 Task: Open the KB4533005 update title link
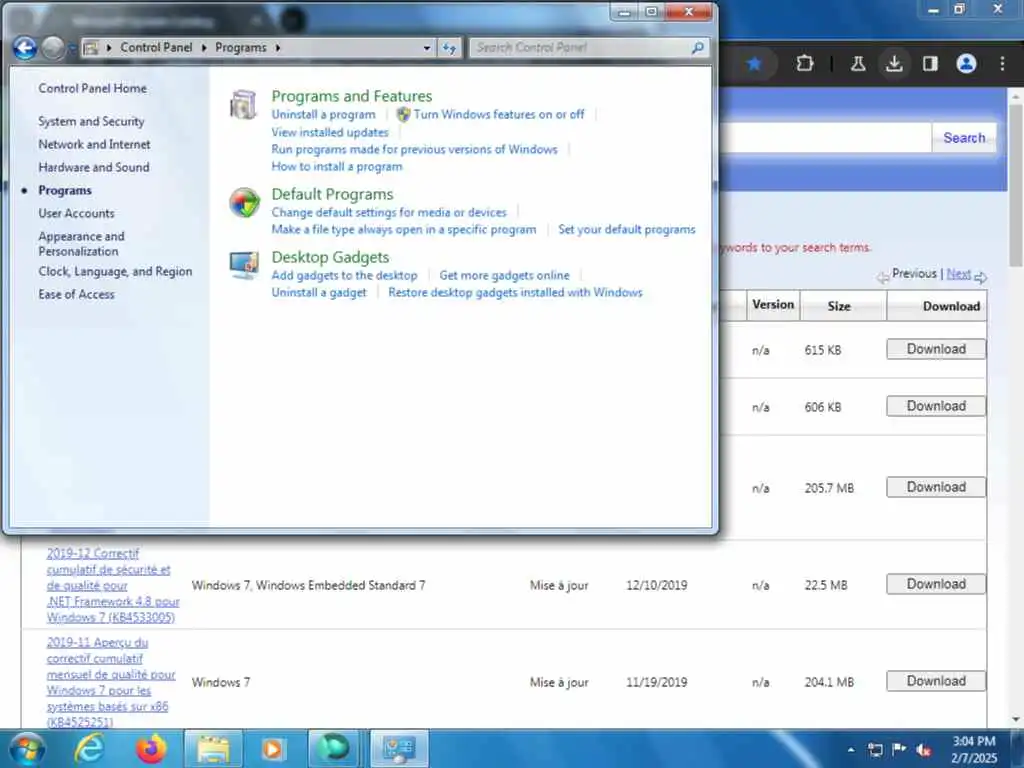pos(113,585)
